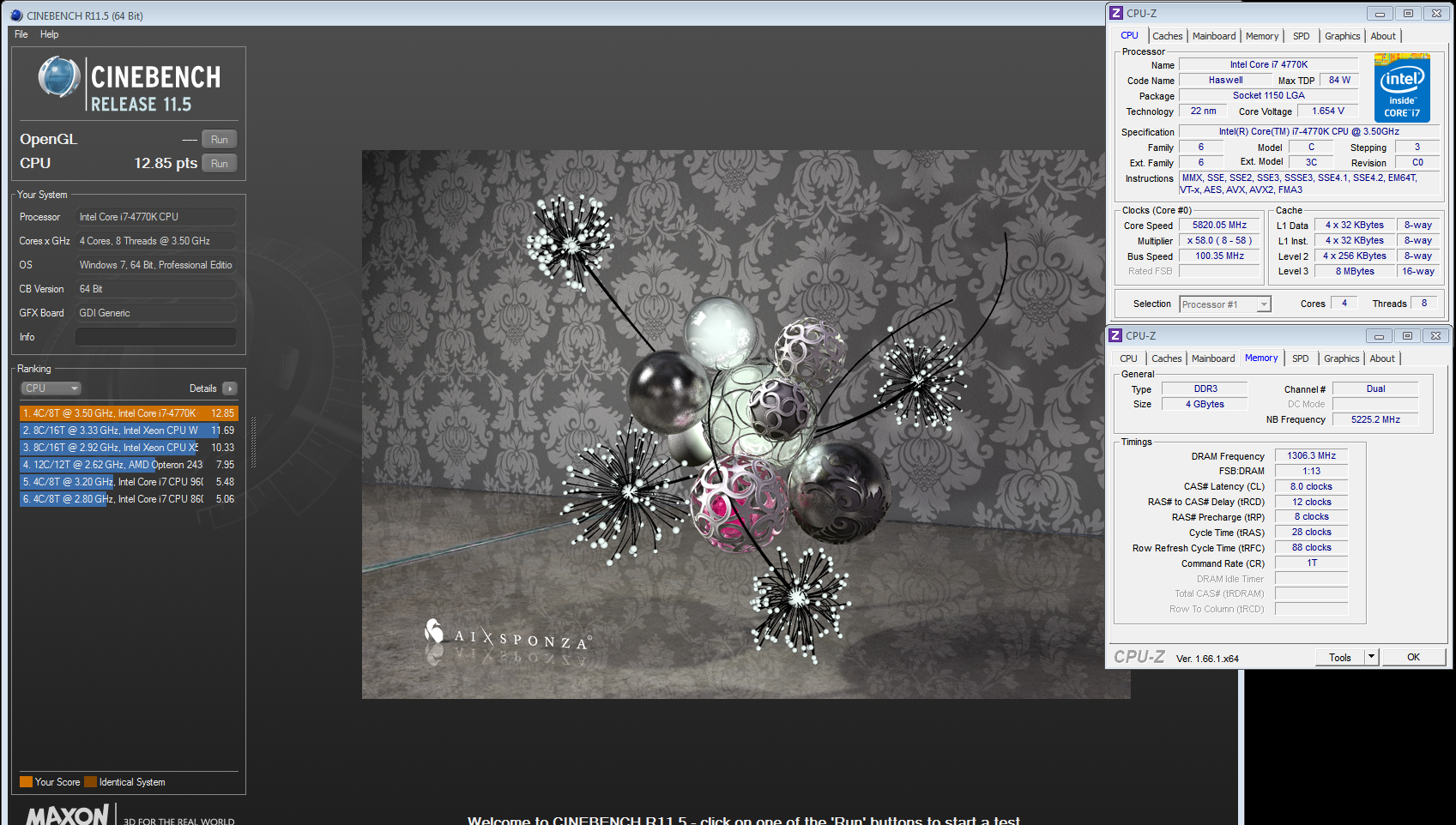The width and height of the screenshot is (1456, 825).
Task: Switch to Graphics tab in lower CPU-Z
Action: [x=1342, y=358]
